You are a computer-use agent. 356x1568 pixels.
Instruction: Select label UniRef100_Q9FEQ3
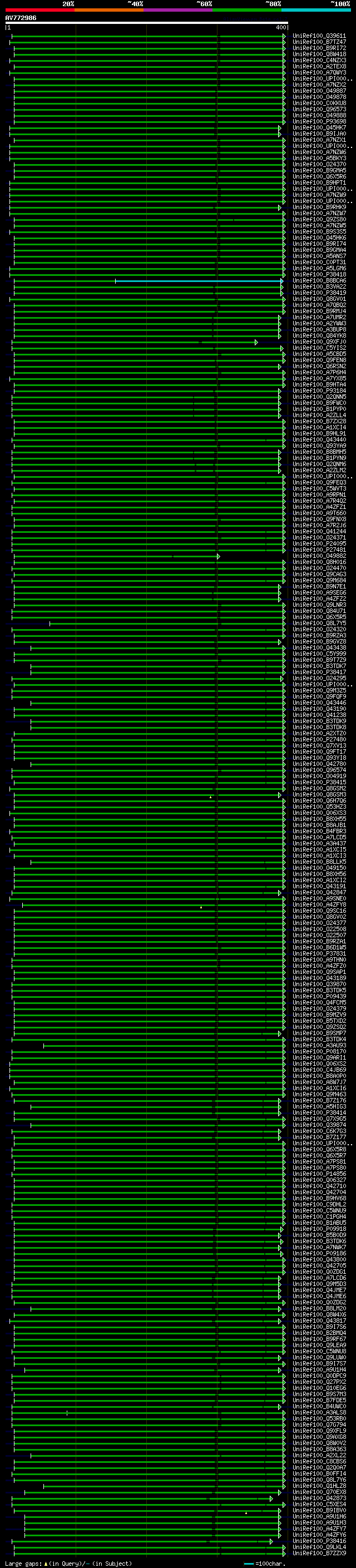319,483
